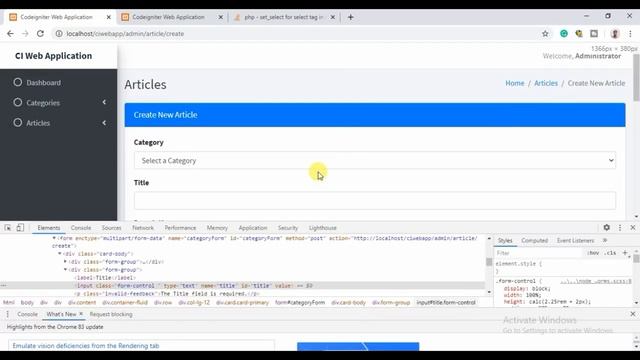This screenshot has width=640, height=360.
Task: Open the Select a Category dropdown
Action: click(x=375, y=160)
